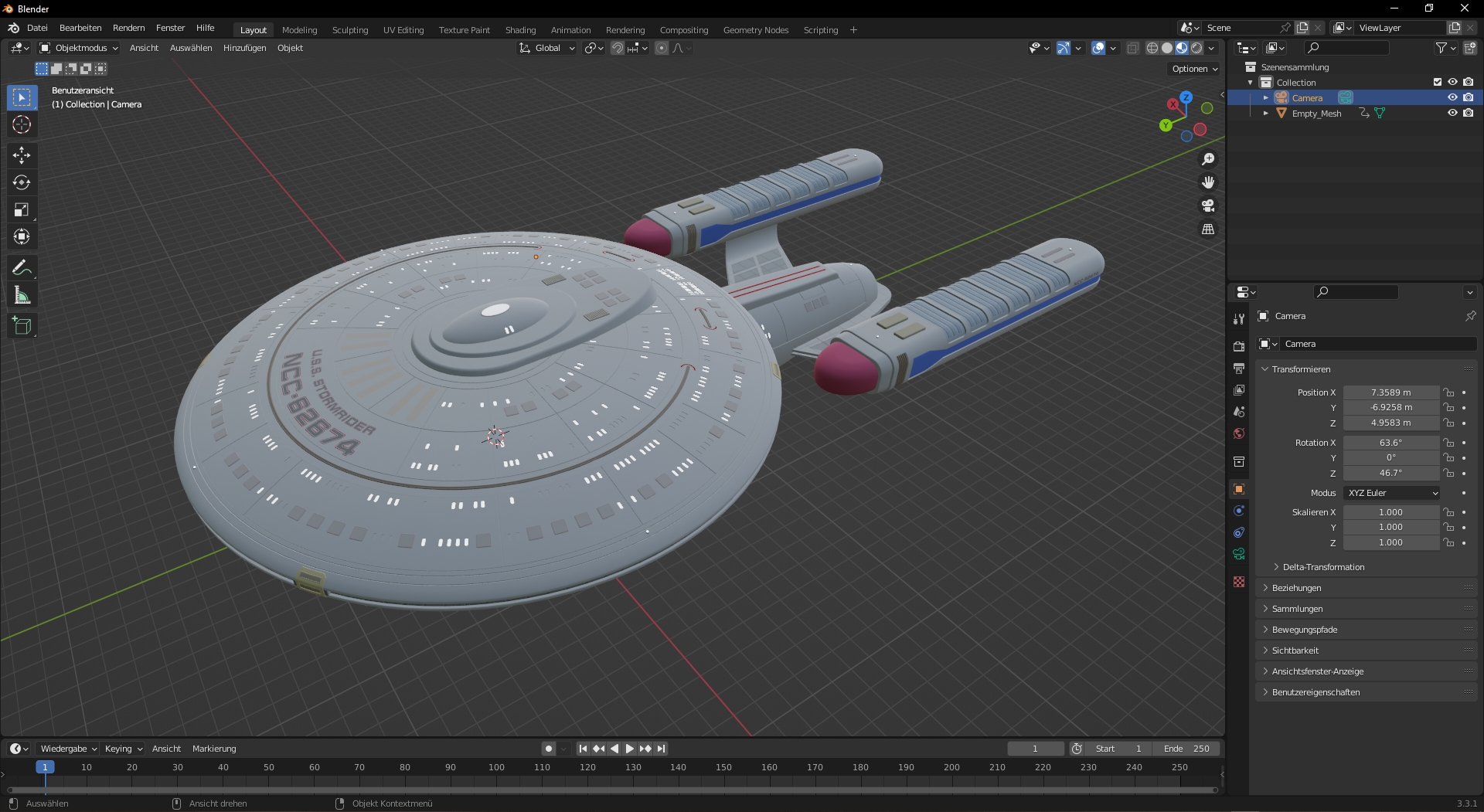Open the Objektmodus mode dropdown
The height and width of the screenshot is (812, 1484).
78,48
